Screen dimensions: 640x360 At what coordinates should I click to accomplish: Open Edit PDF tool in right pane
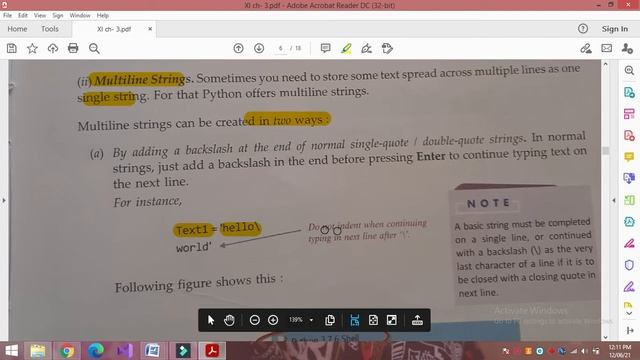coord(629,114)
